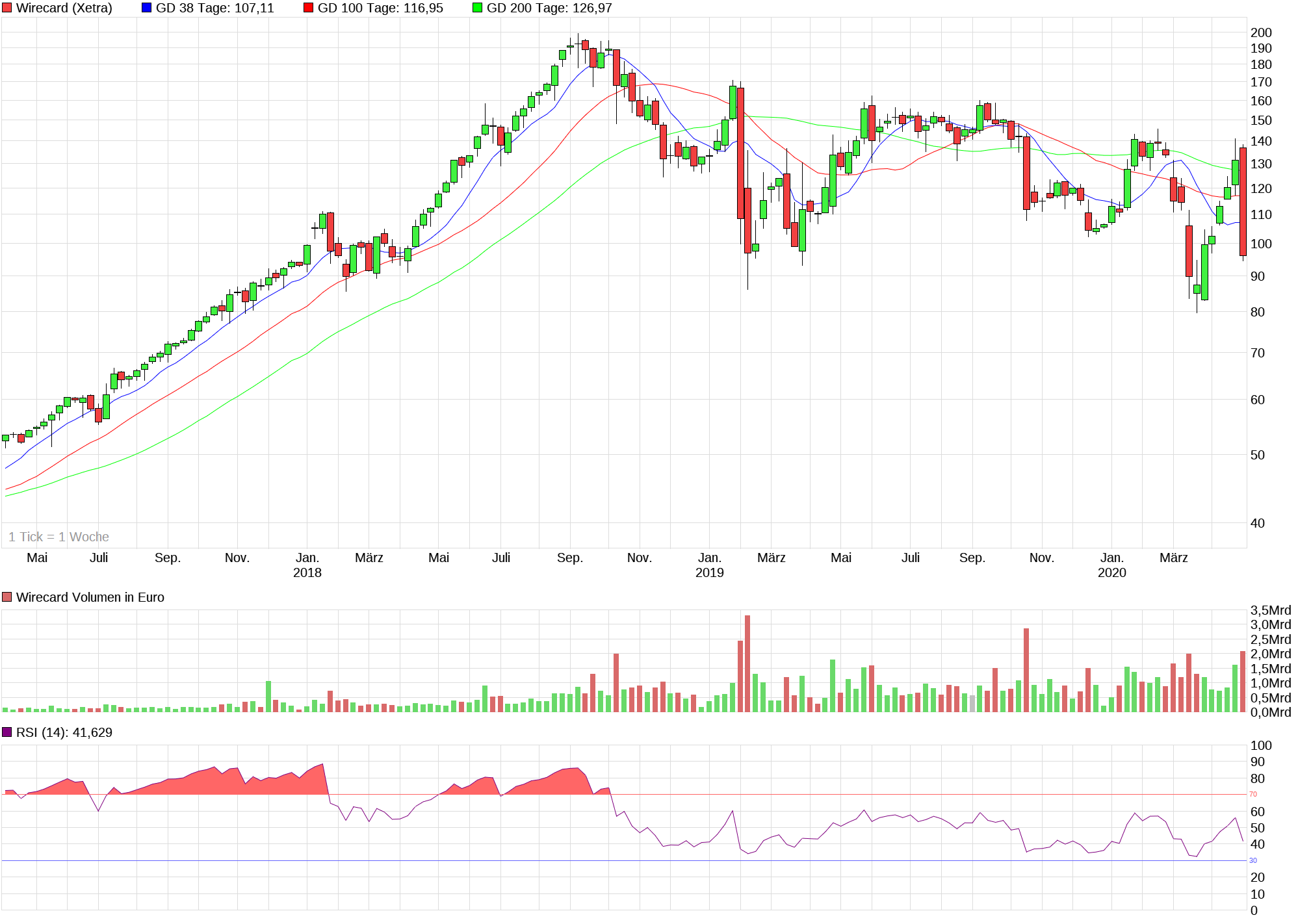Click the blue RSI 30 threshold label

(x=1253, y=860)
